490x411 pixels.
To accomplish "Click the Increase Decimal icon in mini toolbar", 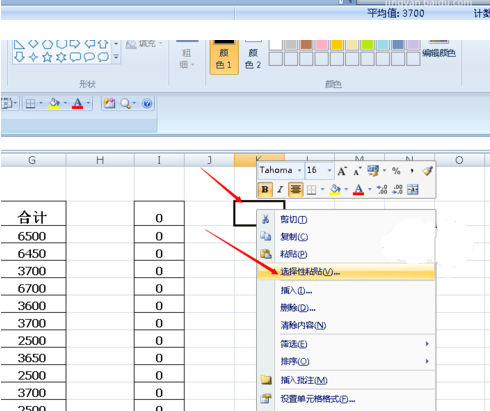I will [382, 190].
